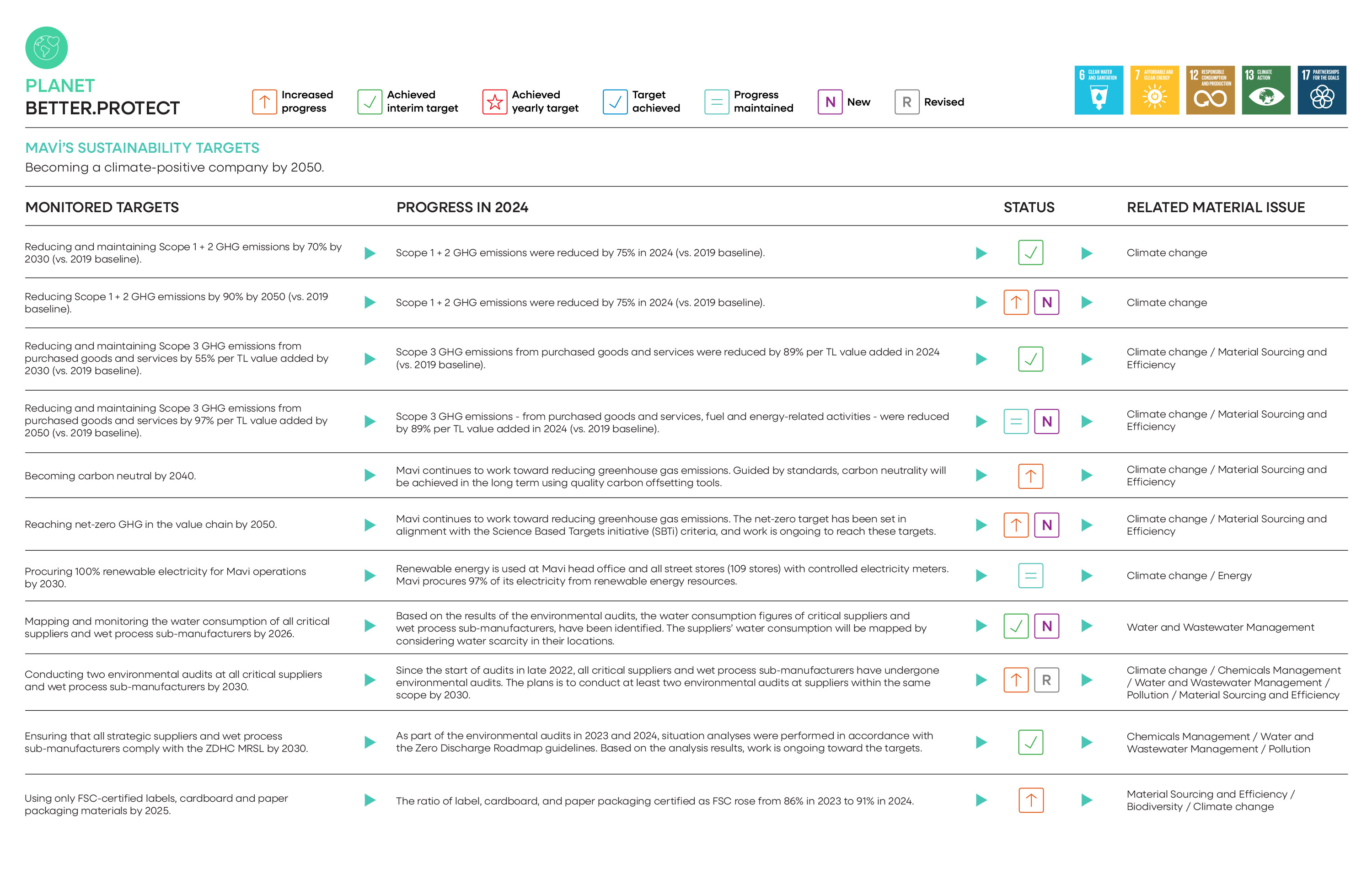This screenshot has height=879, width=1372.
Task: Click the arrow after the carbon neutral 2040 target
Action: coord(370,476)
